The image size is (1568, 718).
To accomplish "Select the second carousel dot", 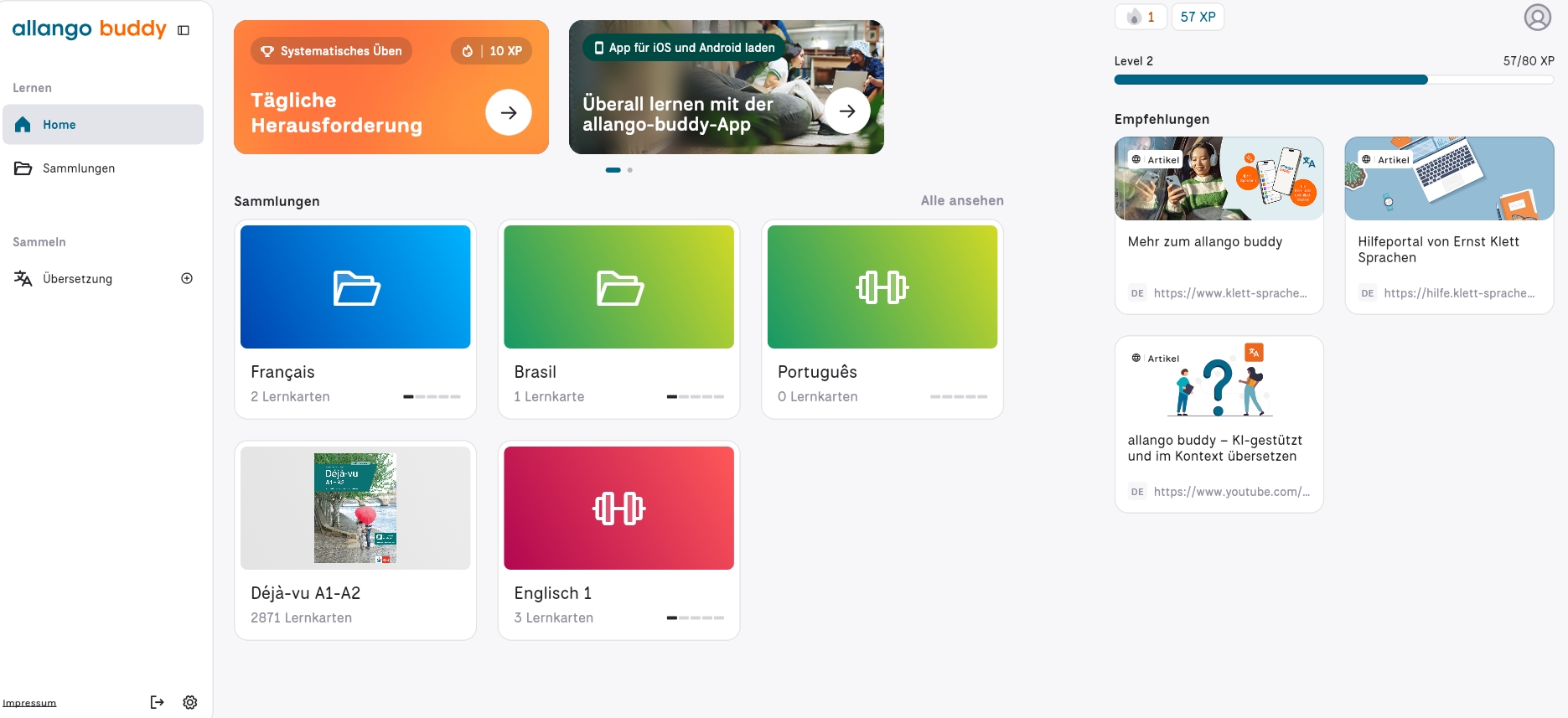I will coord(630,170).
